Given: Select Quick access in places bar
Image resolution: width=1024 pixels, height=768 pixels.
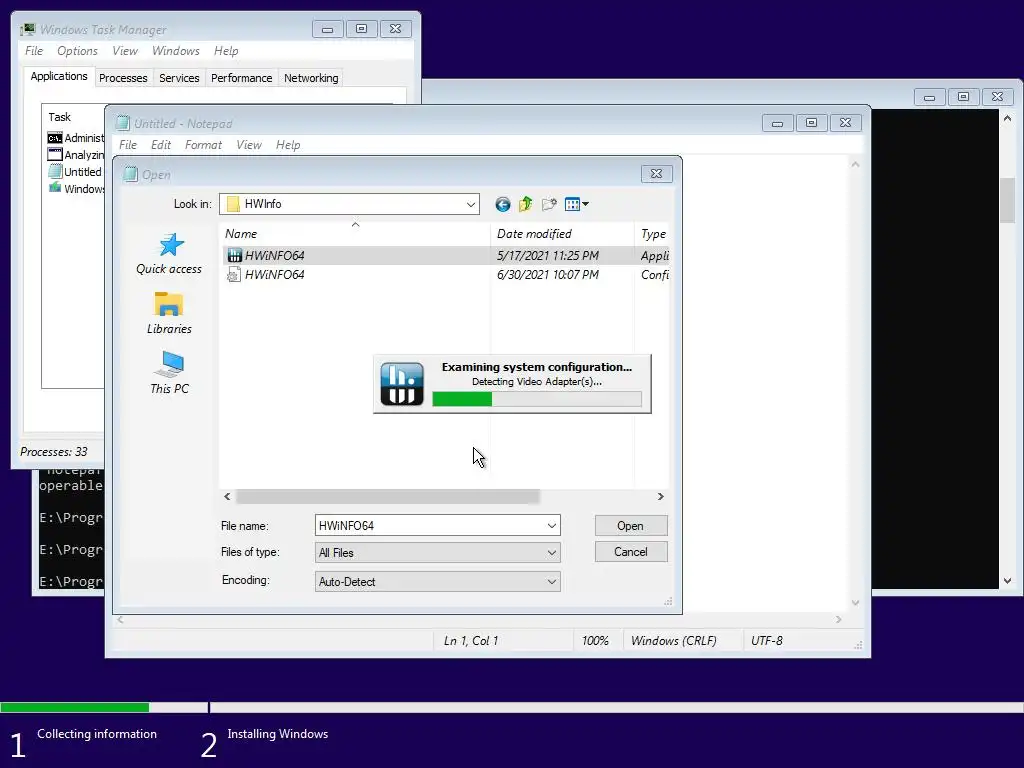Looking at the screenshot, I should click(x=169, y=254).
